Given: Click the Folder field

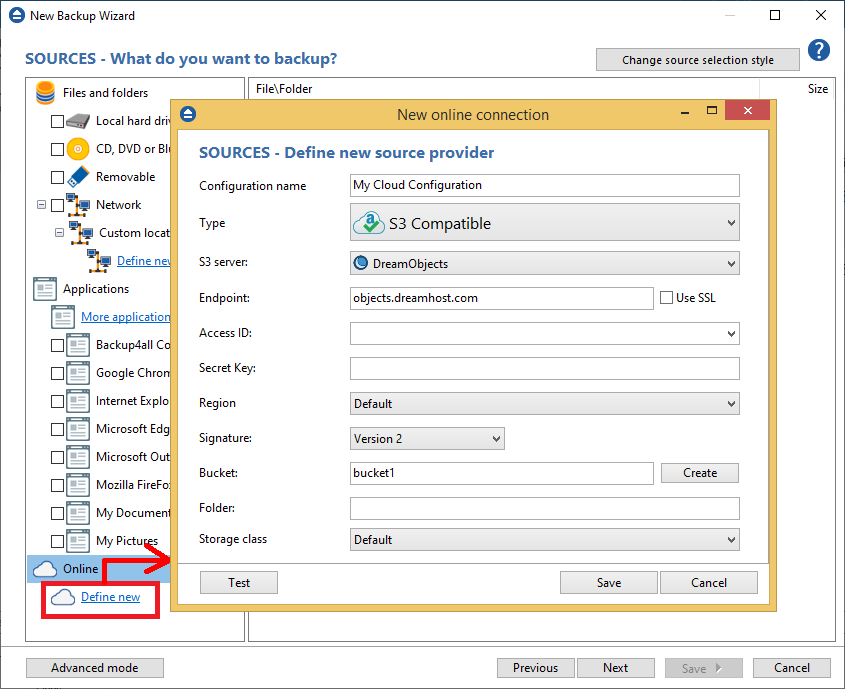Looking at the screenshot, I should pos(545,508).
